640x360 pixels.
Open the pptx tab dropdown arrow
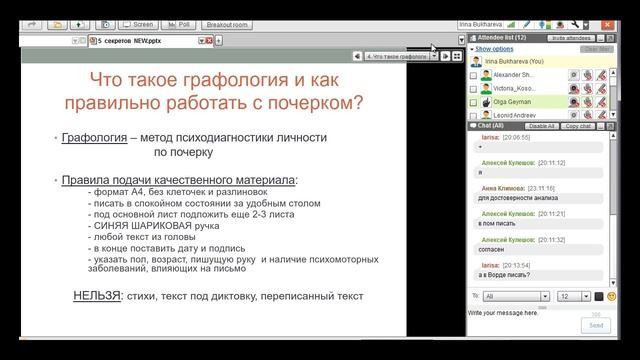201,41
